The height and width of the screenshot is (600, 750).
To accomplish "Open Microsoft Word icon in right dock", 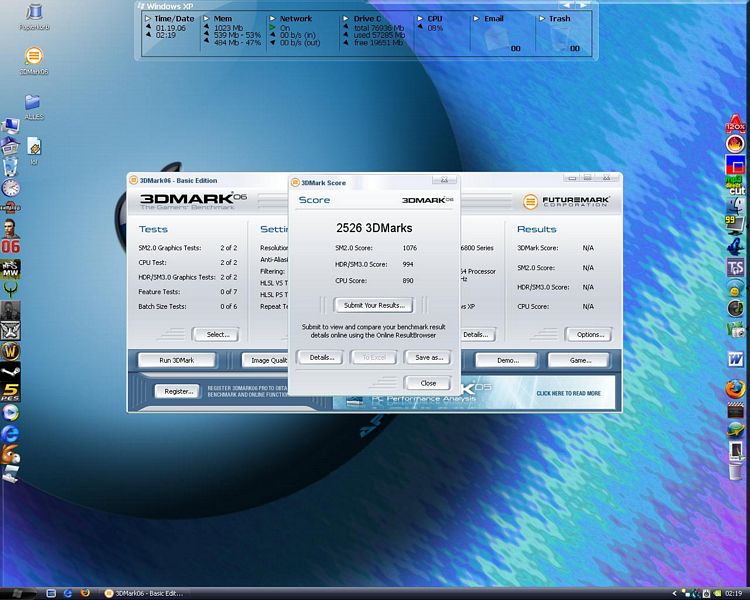I will pyautogui.click(x=735, y=358).
